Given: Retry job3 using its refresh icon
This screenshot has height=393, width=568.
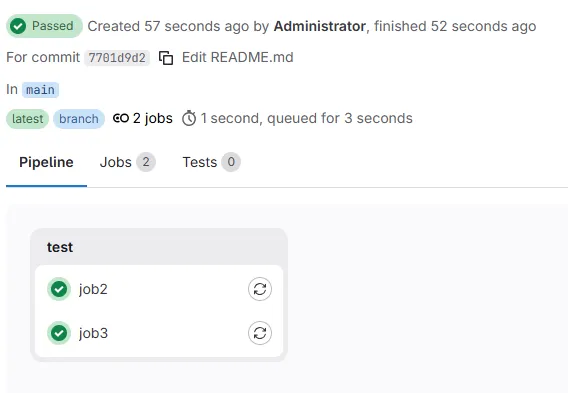Looking at the screenshot, I should (x=260, y=333).
